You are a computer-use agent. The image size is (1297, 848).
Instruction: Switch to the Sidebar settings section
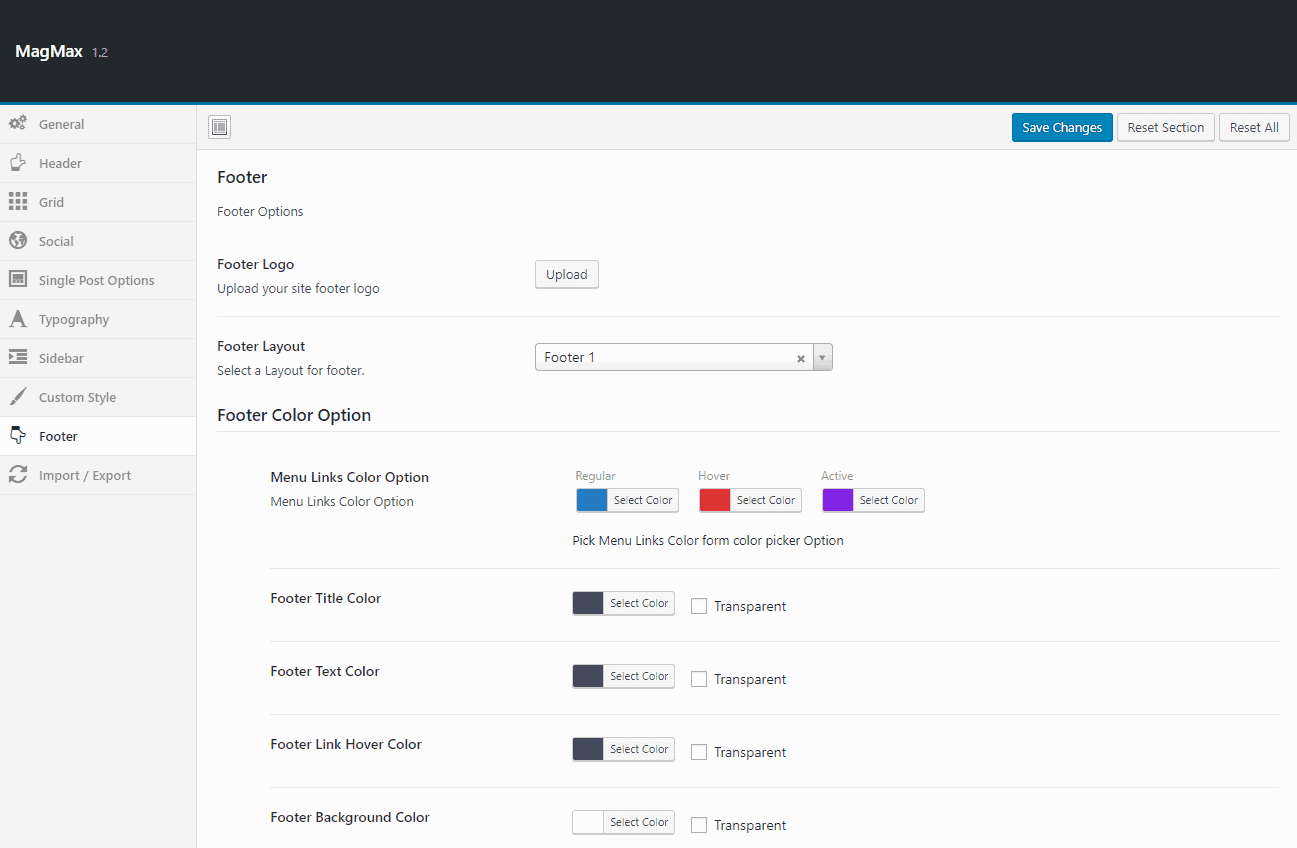(x=61, y=358)
